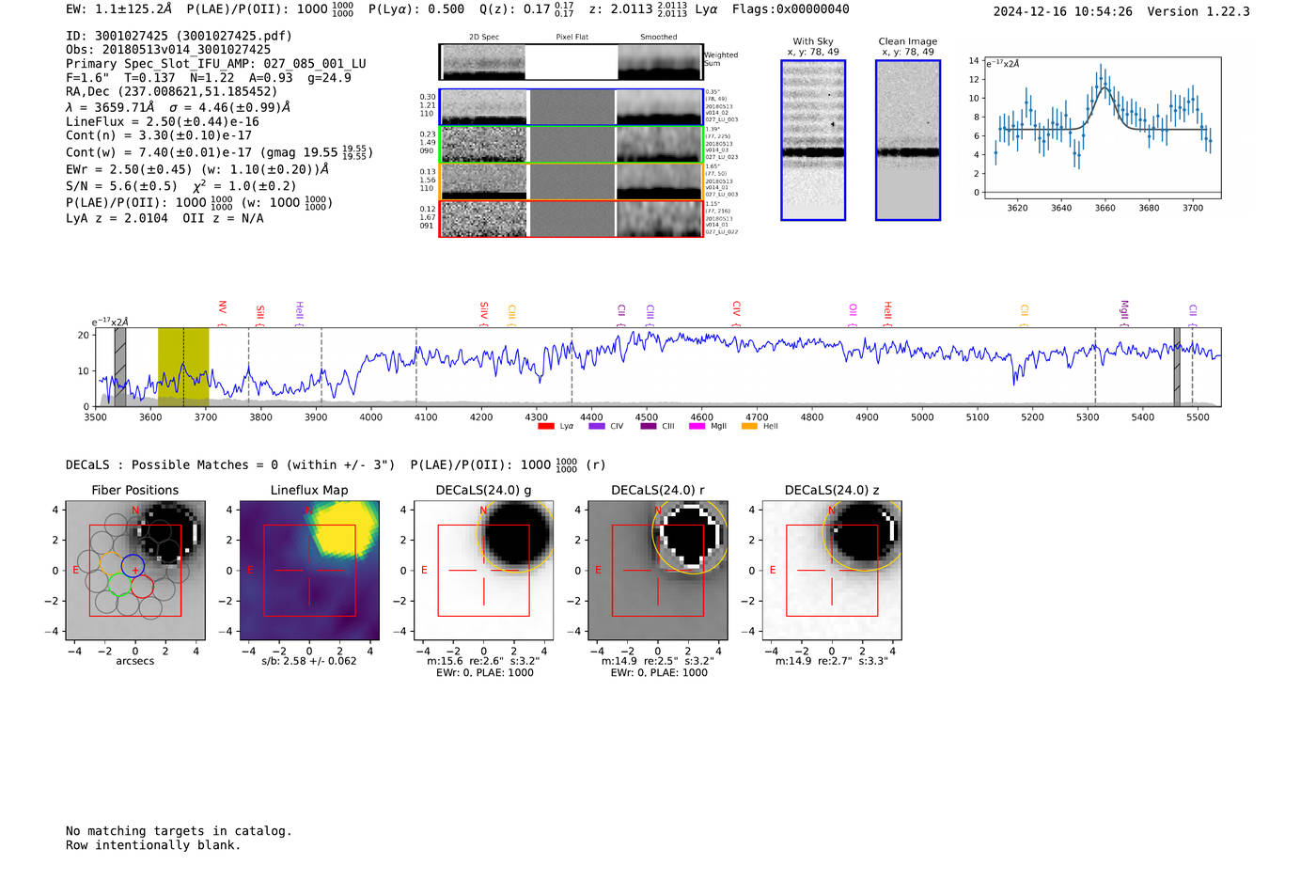Click the SiIV line marker label
The image size is (1316, 896).
pyautogui.click(x=484, y=309)
